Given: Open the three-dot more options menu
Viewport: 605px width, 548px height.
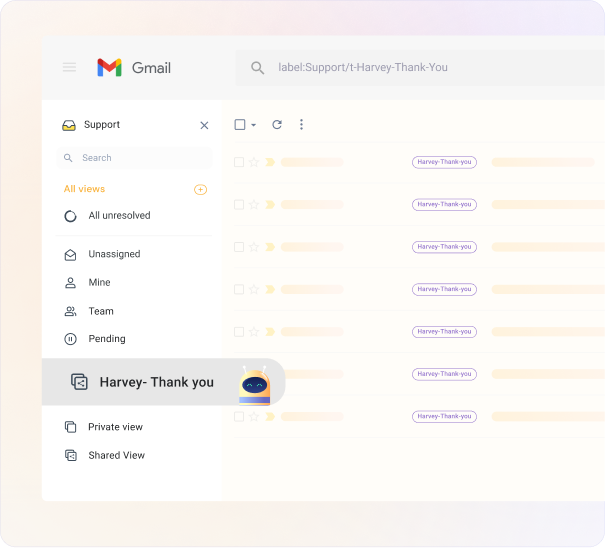Looking at the screenshot, I should pos(301,125).
